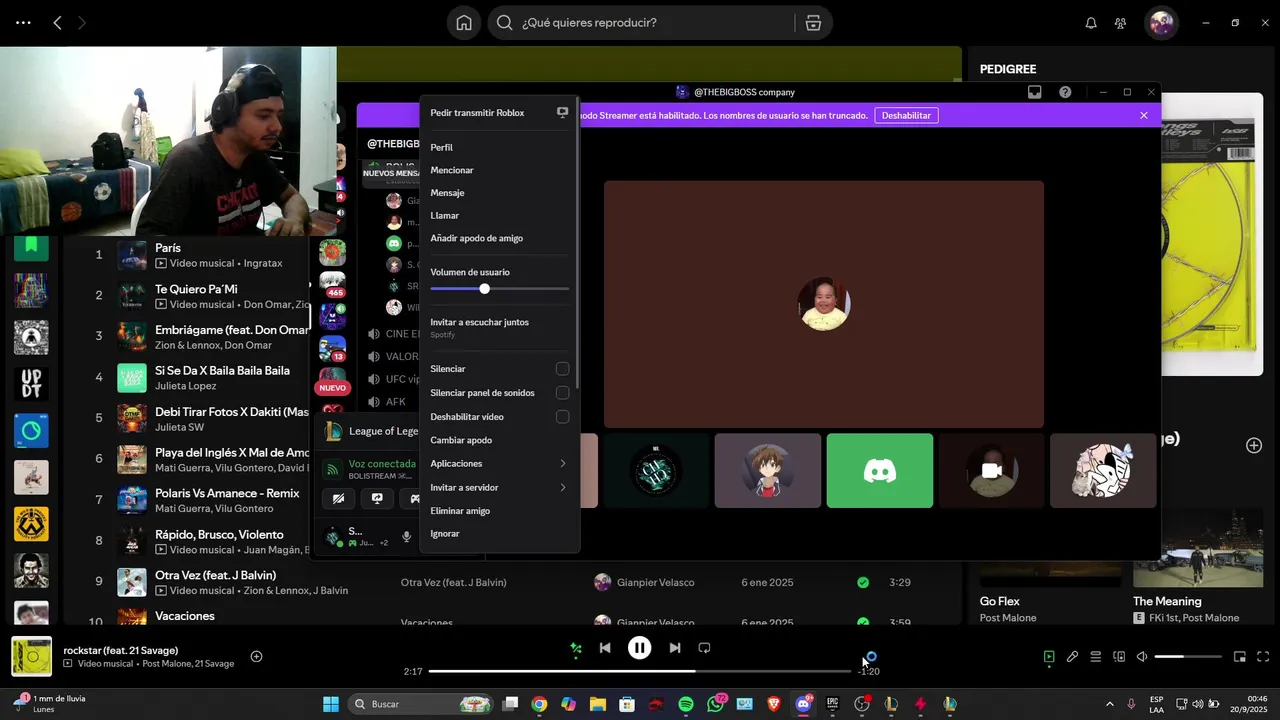Open Discord inbox icon
The image size is (1280, 720).
(x=1035, y=92)
